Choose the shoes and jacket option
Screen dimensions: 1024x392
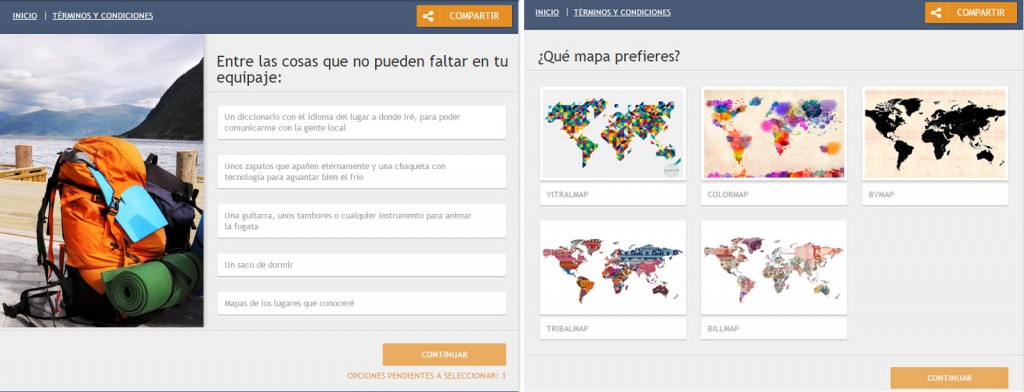[x=362, y=172]
